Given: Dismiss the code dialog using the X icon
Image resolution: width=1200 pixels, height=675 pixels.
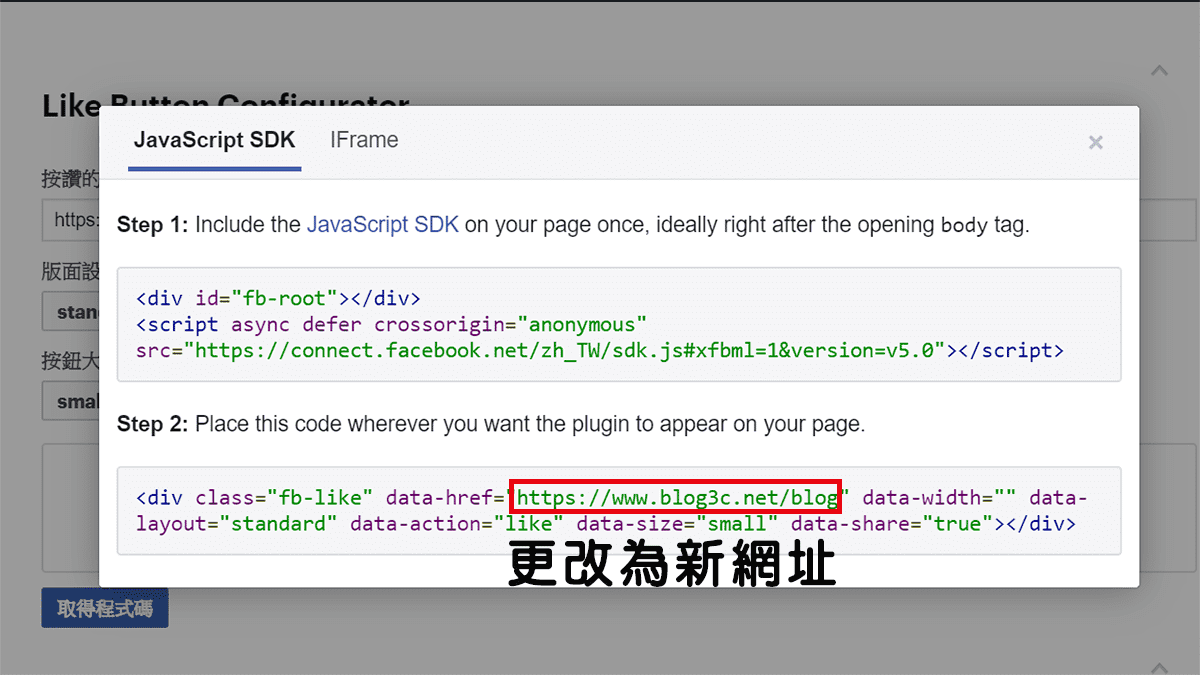Looking at the screenshot, I should click(1095, 142).
